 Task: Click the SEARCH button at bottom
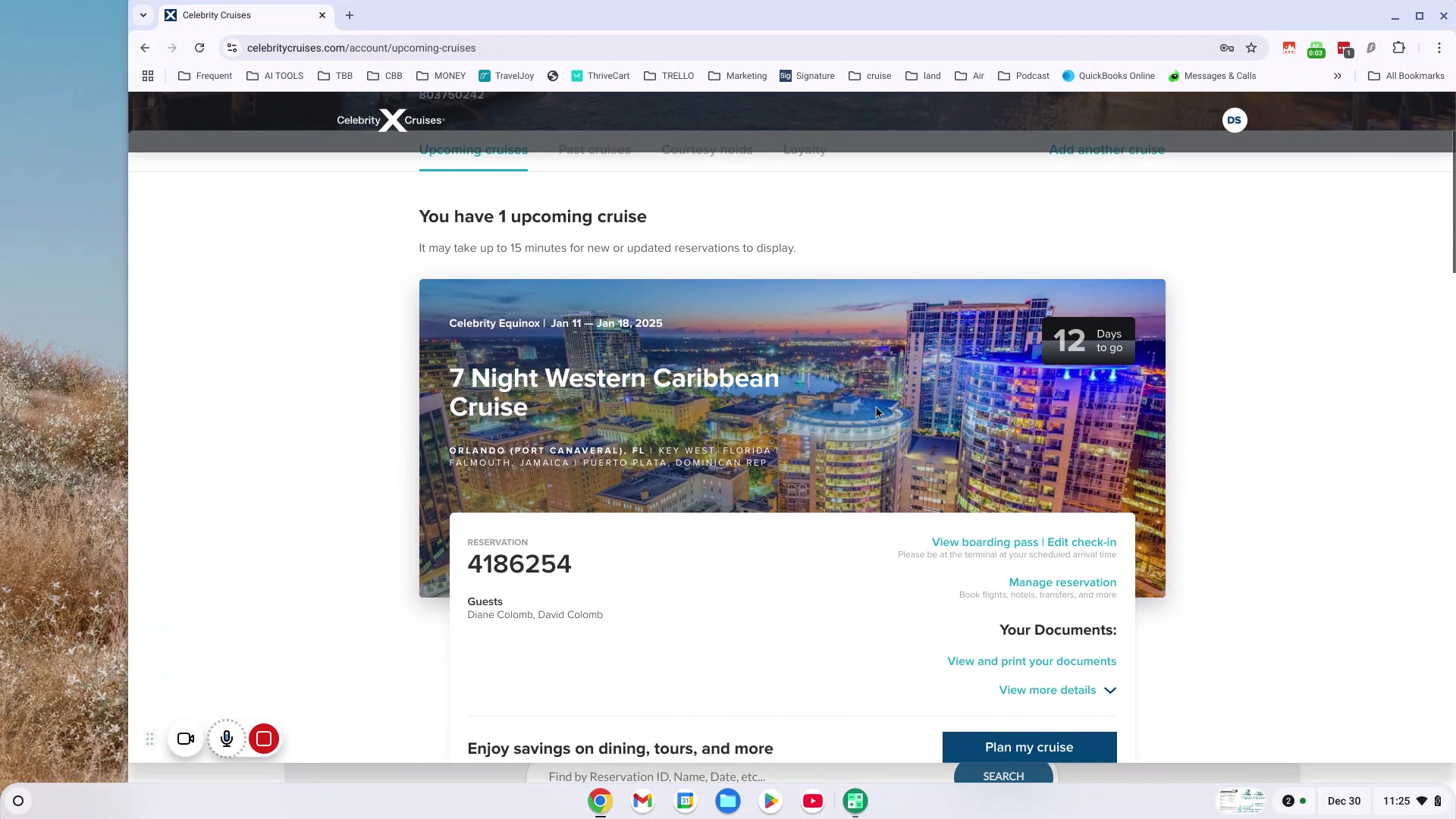[x=1003, y=776]
